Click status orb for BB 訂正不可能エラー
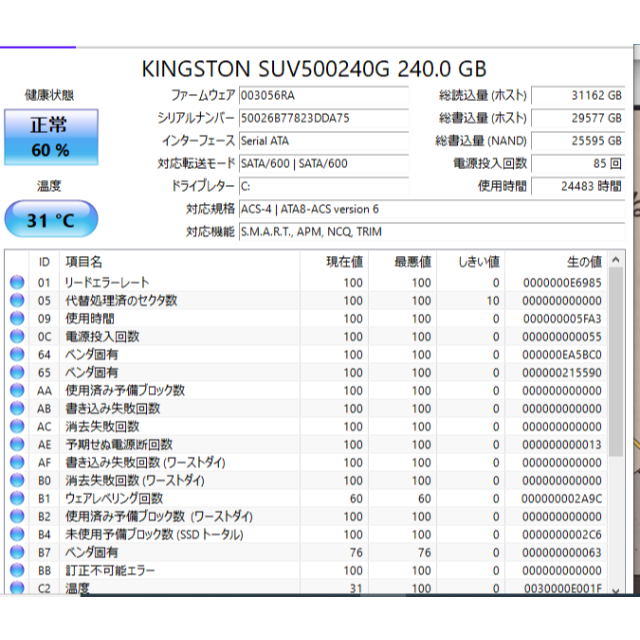The image size is (640, 640). [x=17, y=570]
